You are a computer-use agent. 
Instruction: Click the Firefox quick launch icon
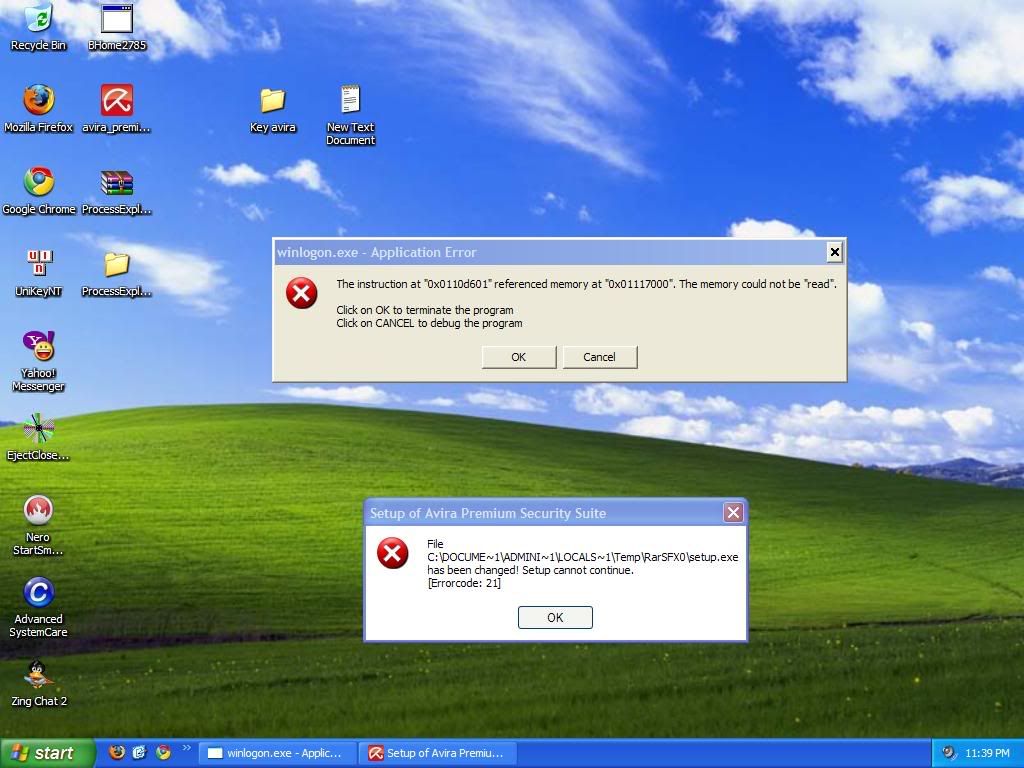[117, 752]
